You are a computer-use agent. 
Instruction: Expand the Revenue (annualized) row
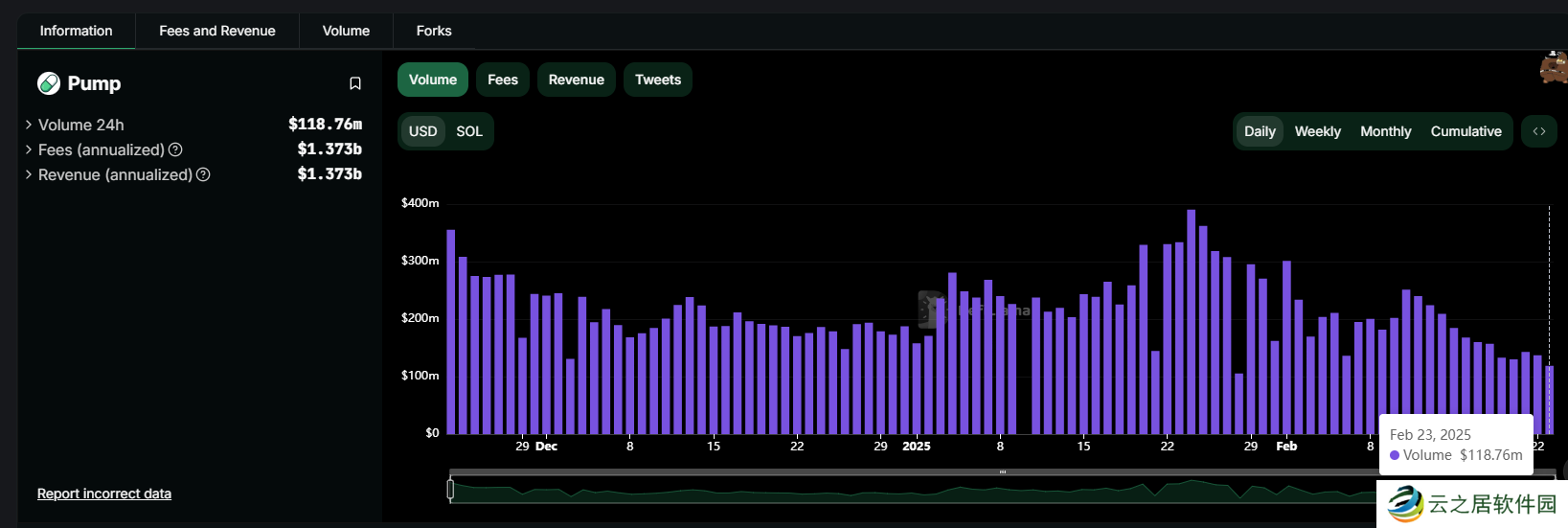tap(29, 174)
